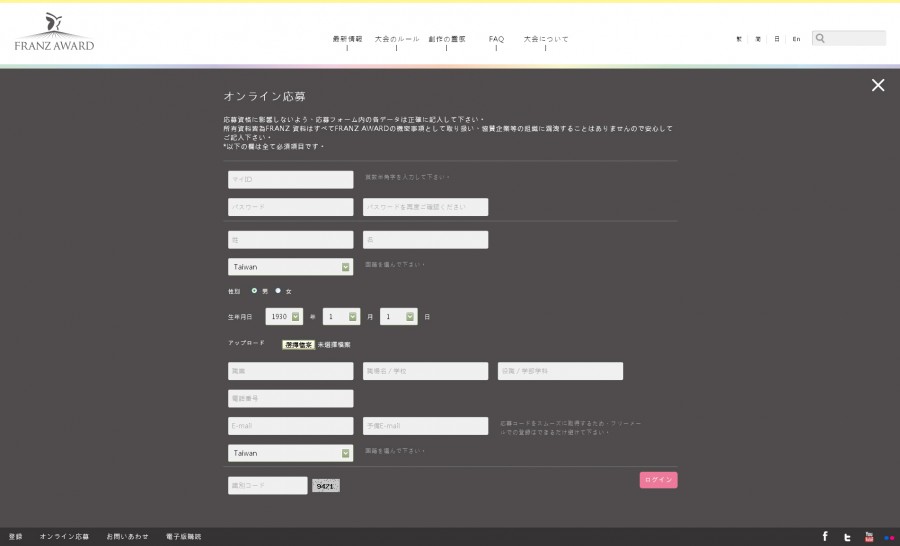Click the pink ログイン button
900x546 pixels.
coord(658,480)
